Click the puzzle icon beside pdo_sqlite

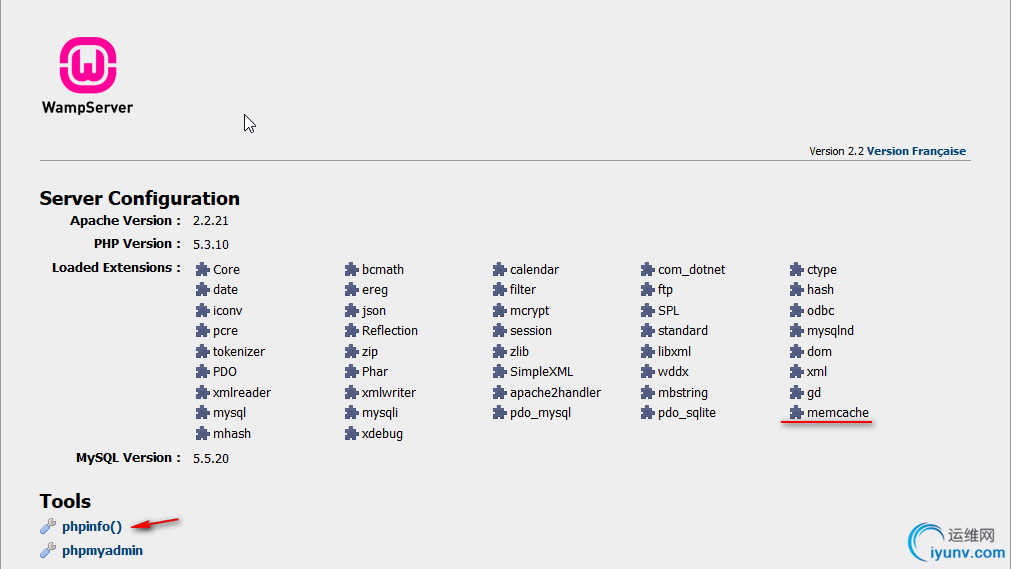(648, 413)
